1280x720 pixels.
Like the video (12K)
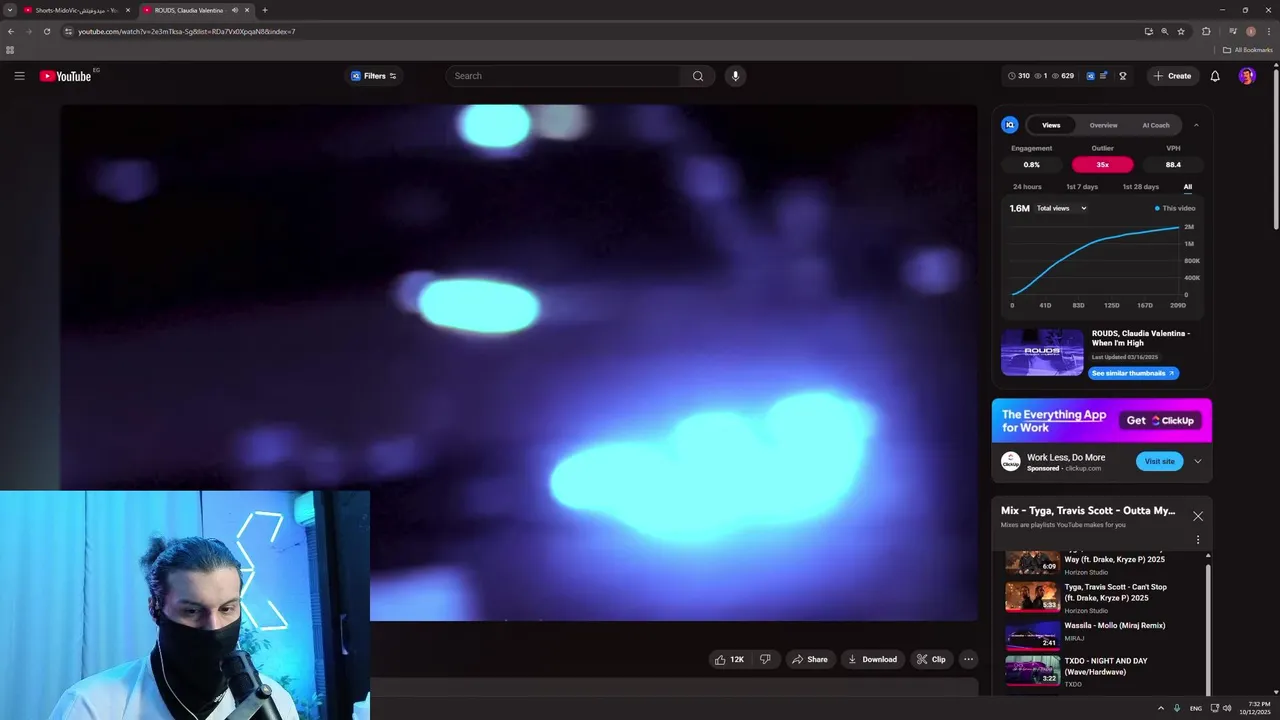coord(729,659)
